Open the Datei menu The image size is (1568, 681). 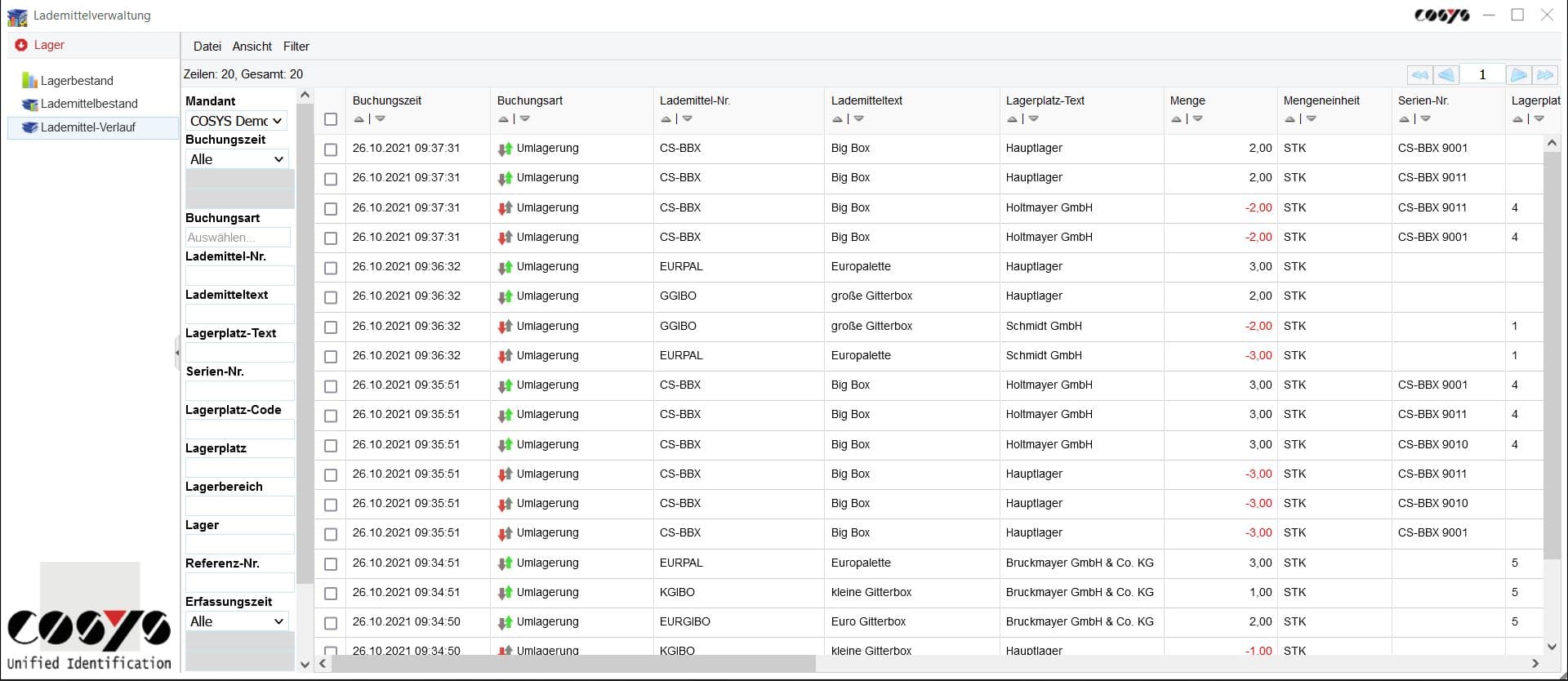[x=207, y=47]
